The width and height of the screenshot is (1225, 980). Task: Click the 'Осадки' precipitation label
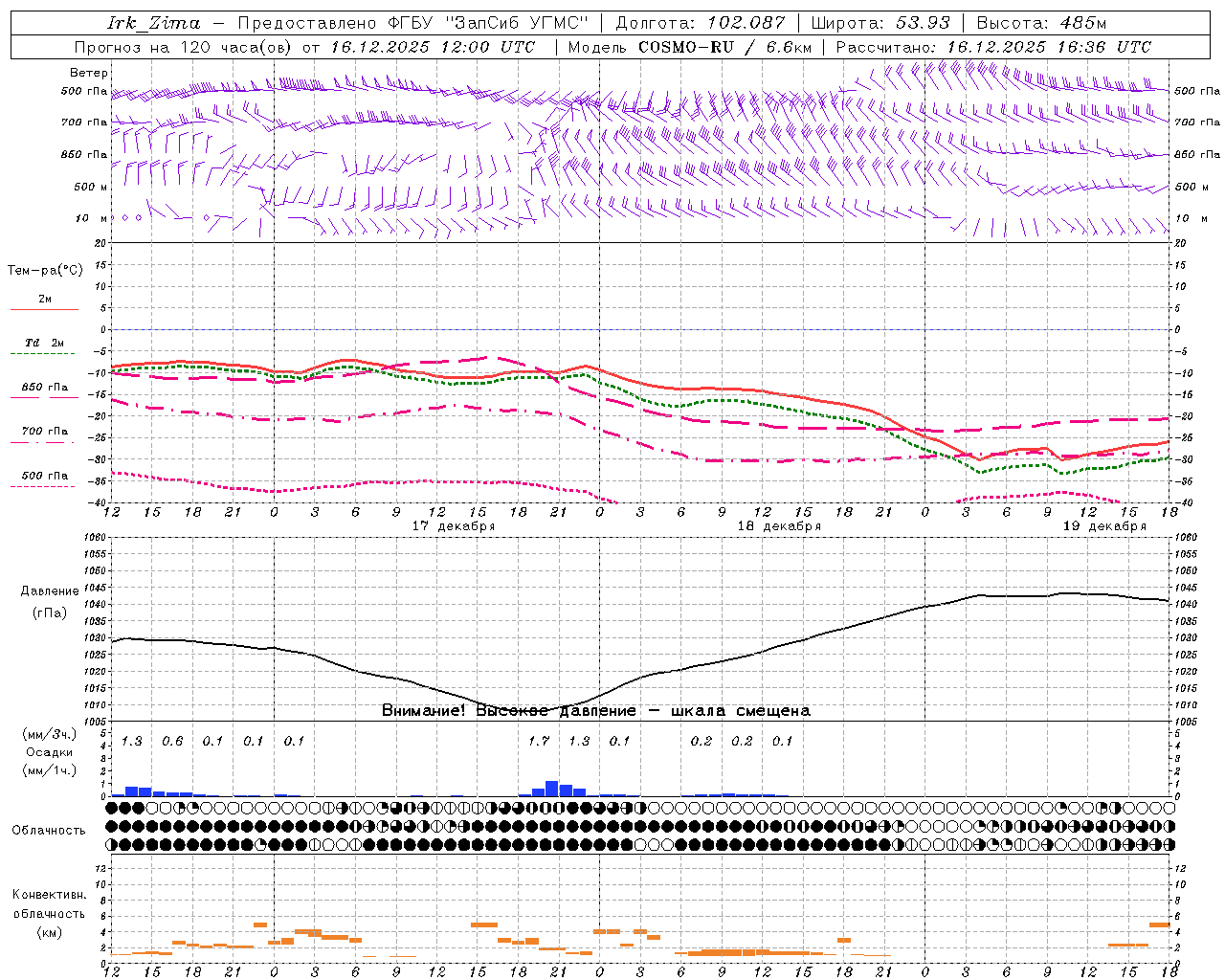50,752
